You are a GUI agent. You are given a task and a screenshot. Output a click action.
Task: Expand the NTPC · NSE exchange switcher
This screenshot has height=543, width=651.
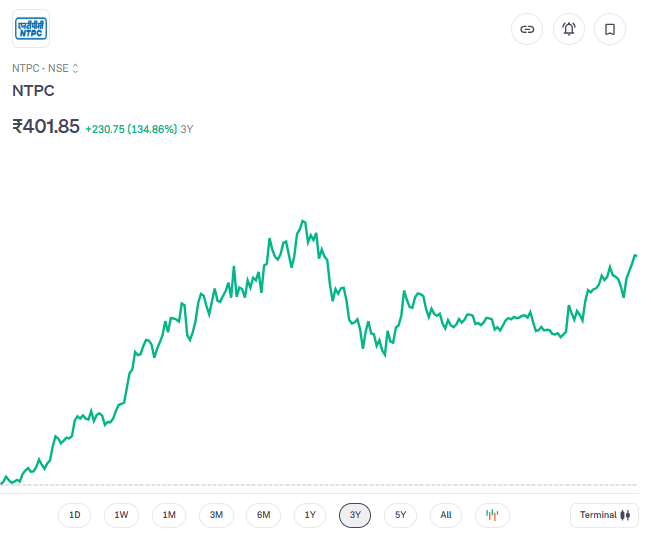coord(45,68)
